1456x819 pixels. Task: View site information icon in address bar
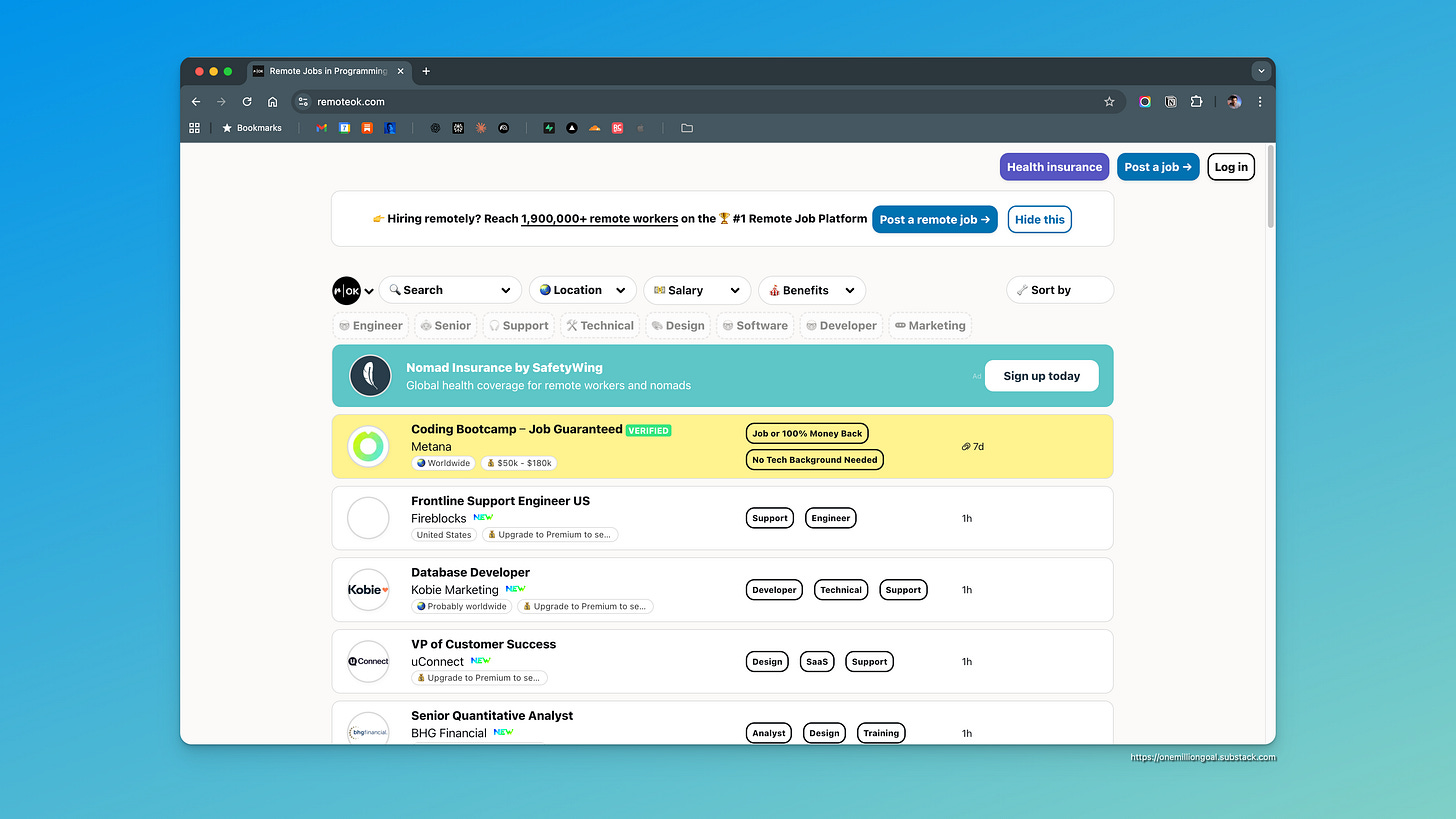pos(303,102)
